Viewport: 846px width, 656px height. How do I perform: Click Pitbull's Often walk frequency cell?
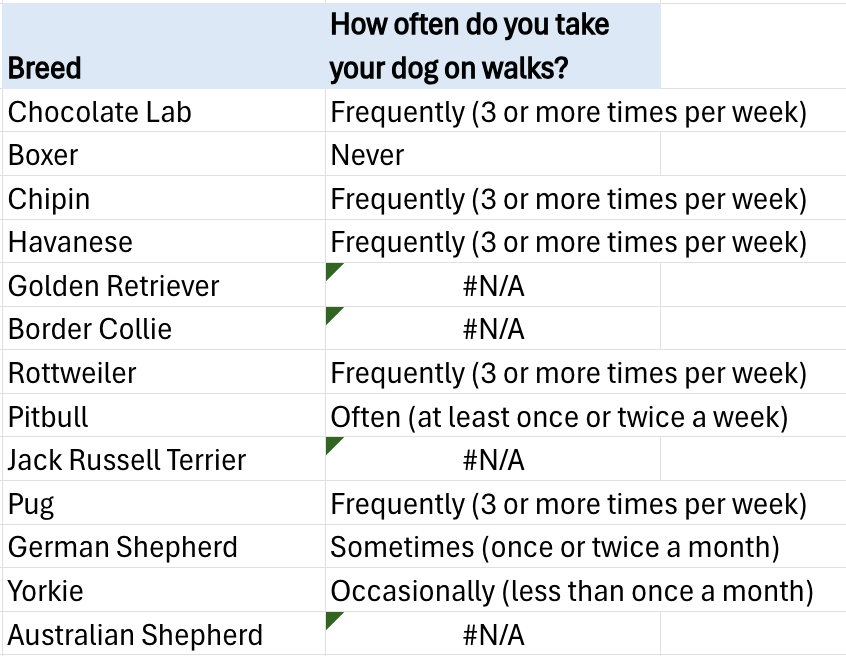tap(493, 416)
